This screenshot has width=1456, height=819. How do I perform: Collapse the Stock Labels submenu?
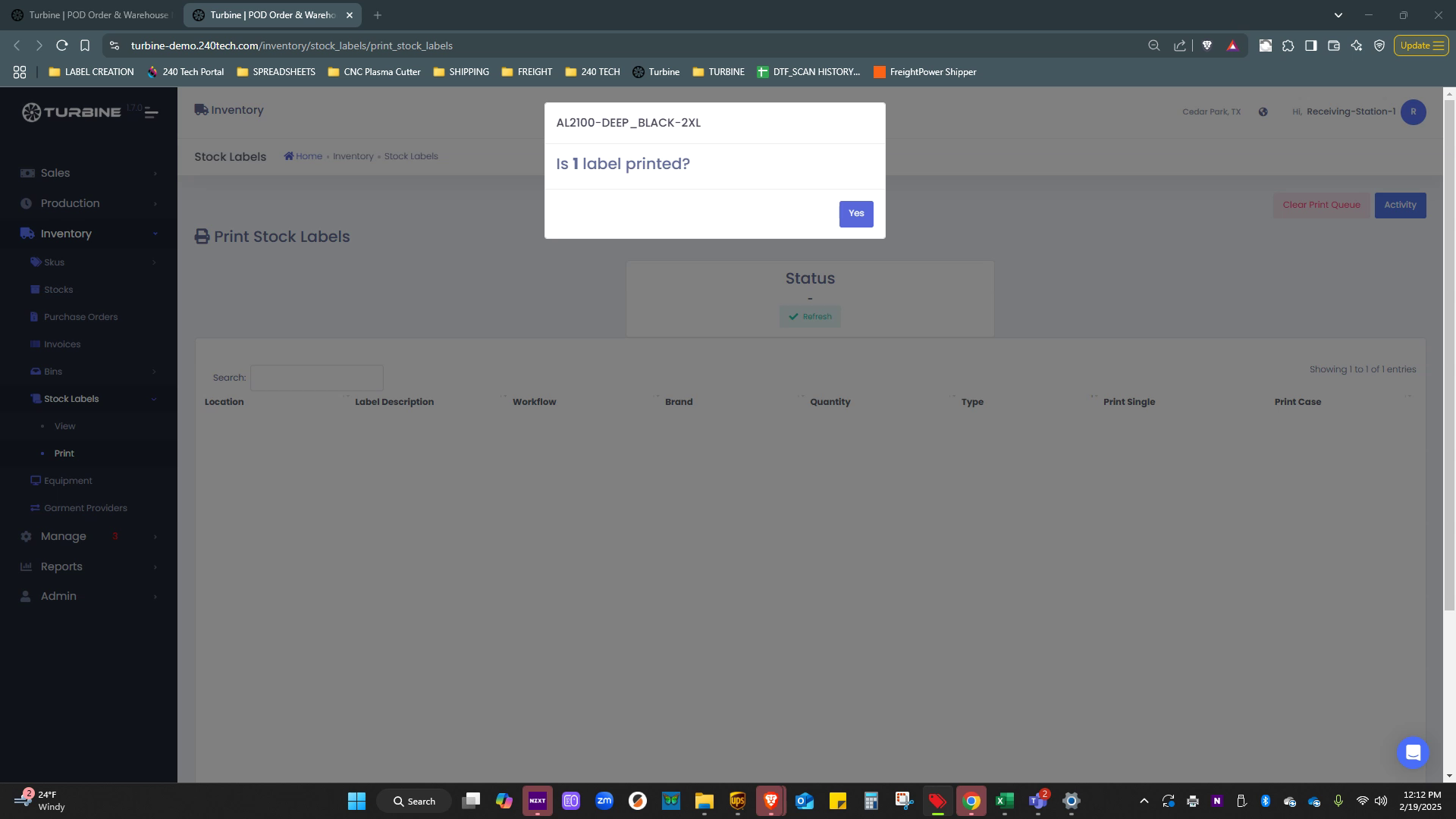(x=71, y=399)
